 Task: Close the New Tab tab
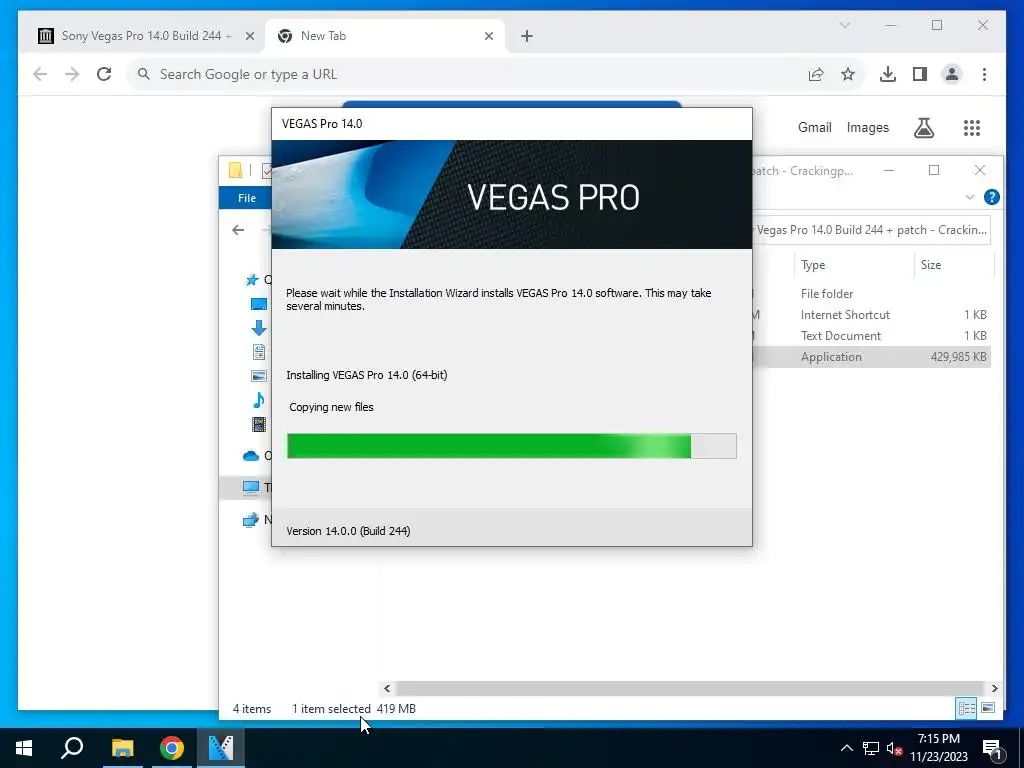(x=488, y=36)
